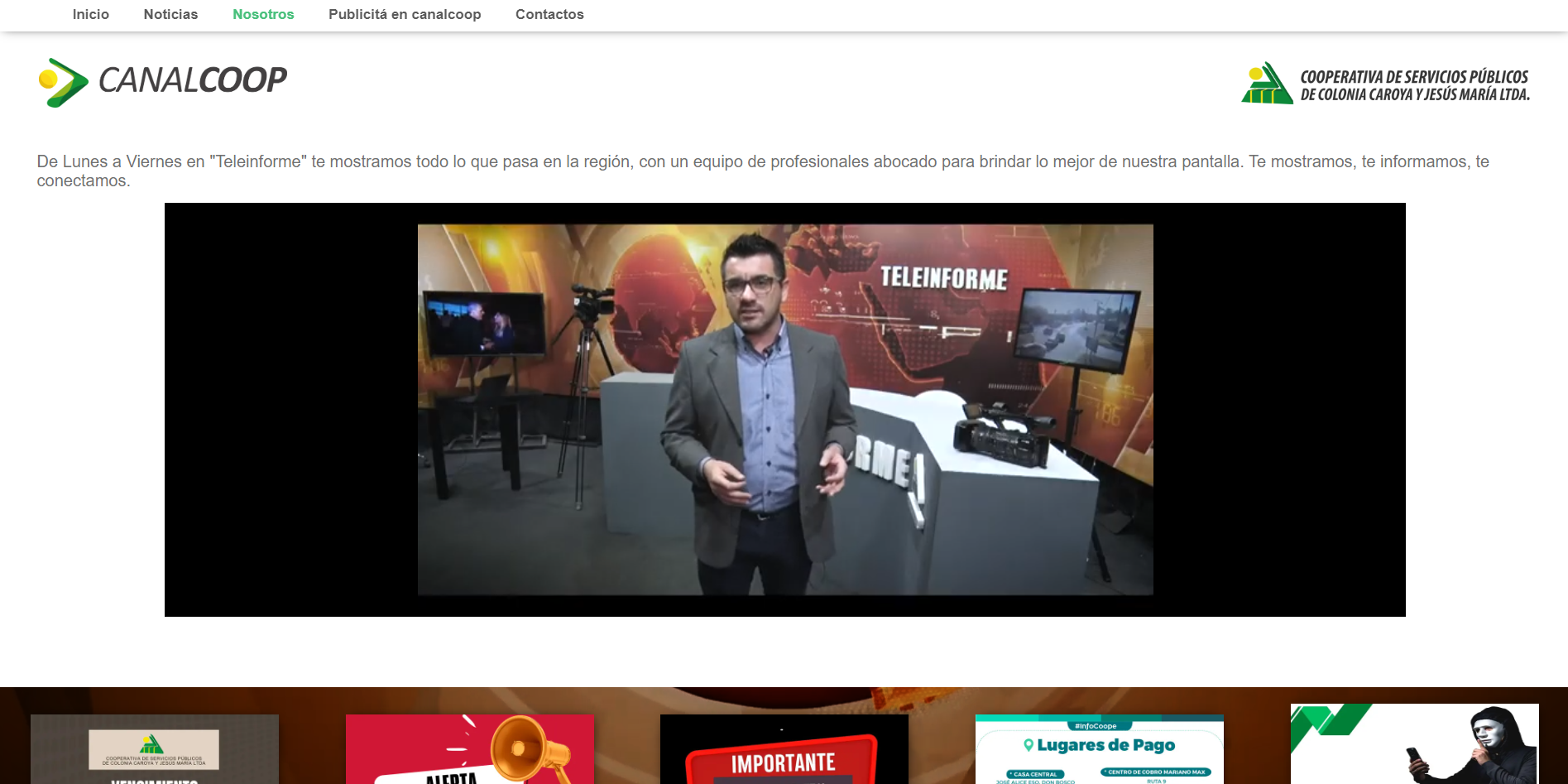Play the Teleinforme video
Viewport: 1568px width, 784px height.
[x=784, y=410]
